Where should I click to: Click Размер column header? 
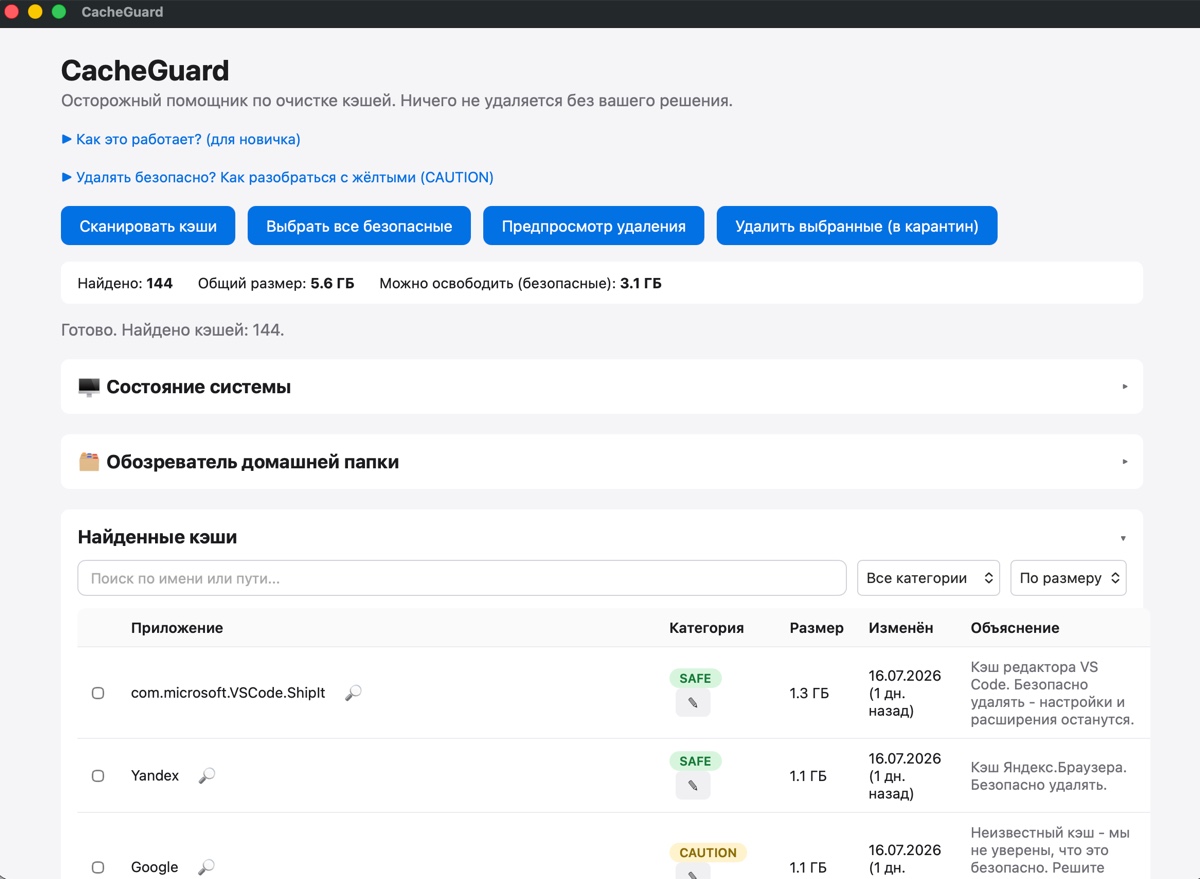[x=816, y=628]
